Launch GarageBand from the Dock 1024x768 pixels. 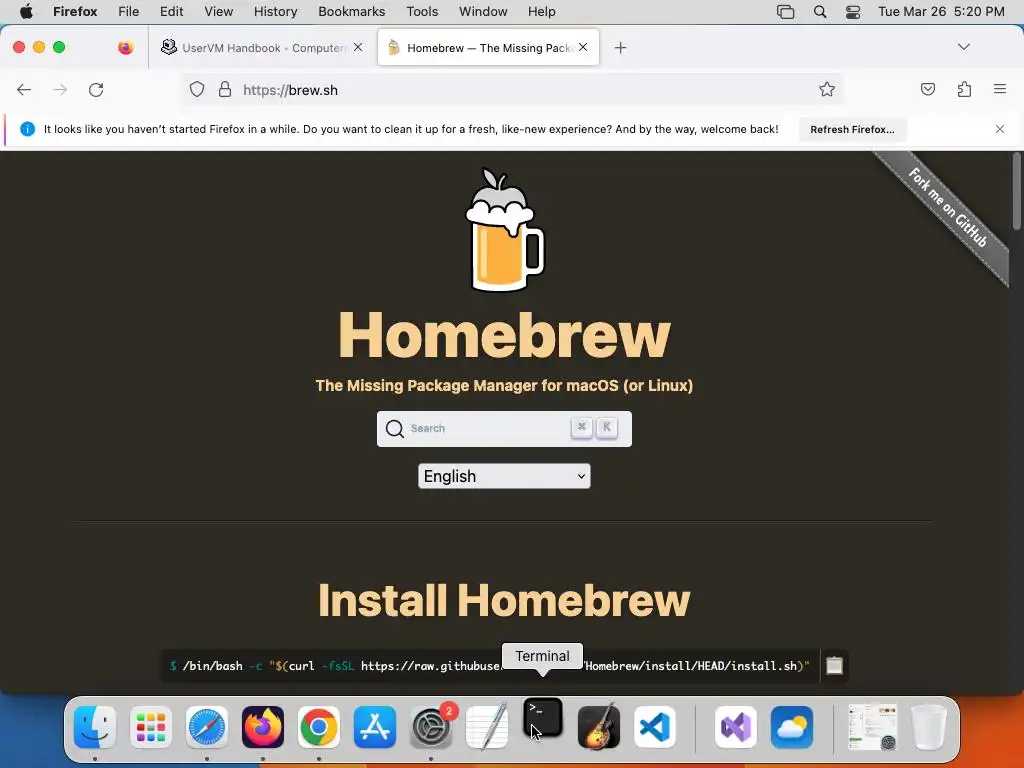coord(599,727)
